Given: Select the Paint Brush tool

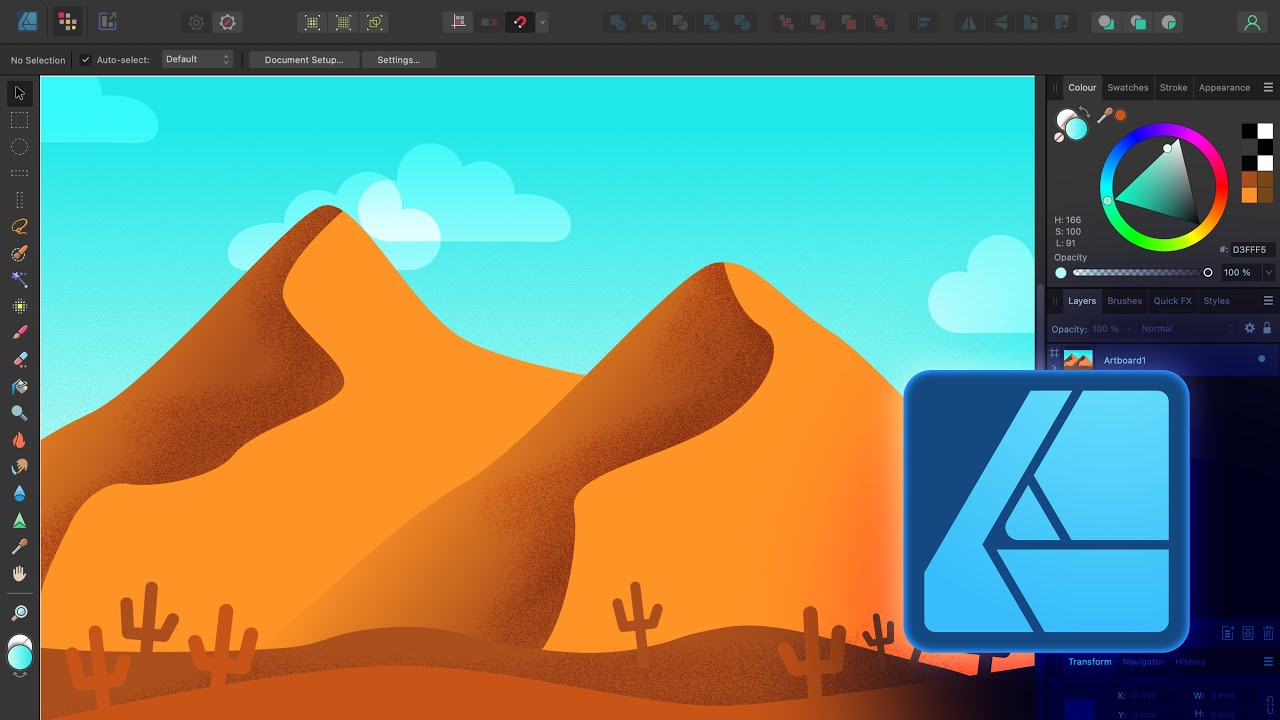Looking at the screenshot, I should click(x=19, y=333).
